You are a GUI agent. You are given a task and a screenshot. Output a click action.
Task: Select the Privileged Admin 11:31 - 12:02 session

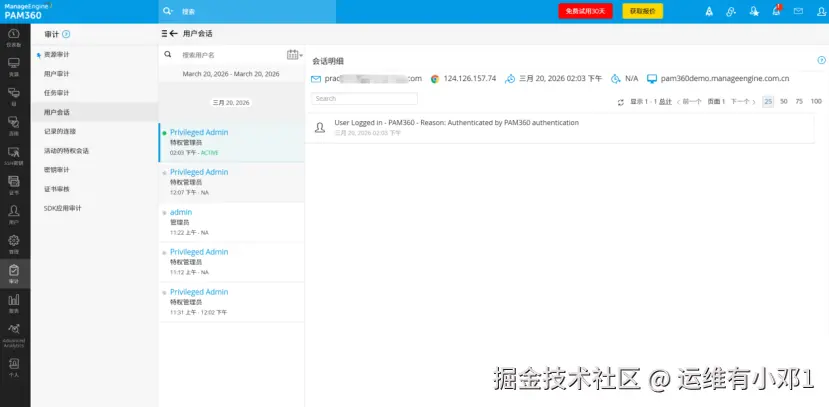232,302
